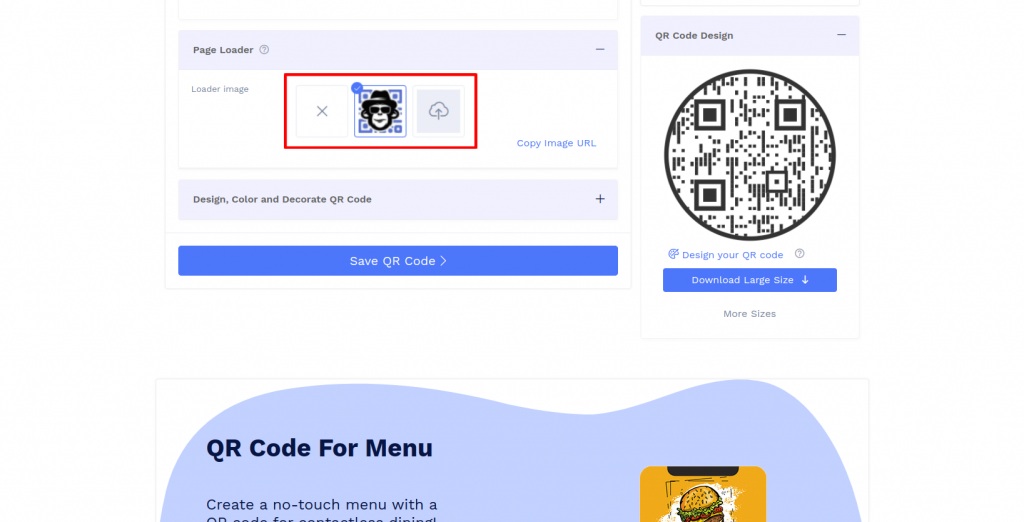
Task: Click the upload cloud icon for loader image
Action: coord(438,111)
